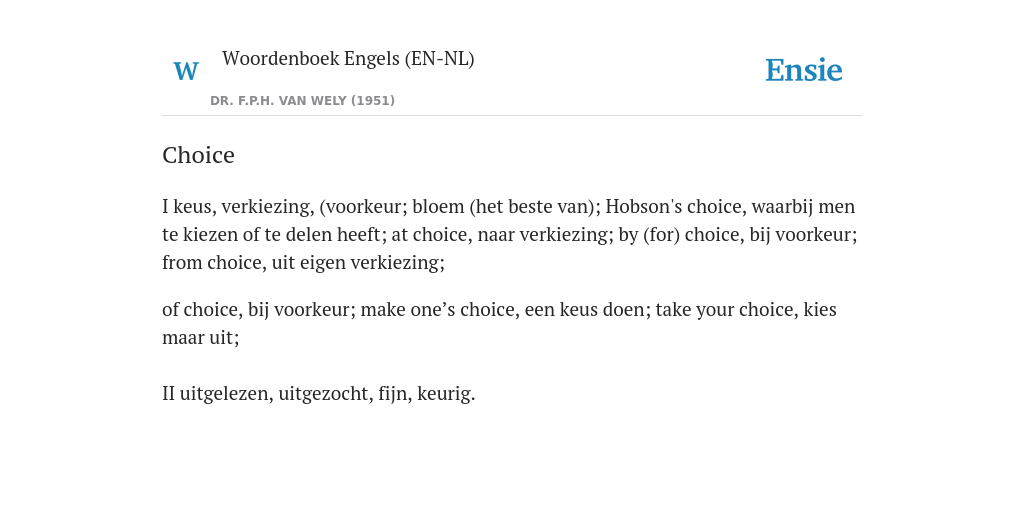Click the word 'uitgezocht'
The height and width of the screenshot is (512, 1024).
coord(325,394)
